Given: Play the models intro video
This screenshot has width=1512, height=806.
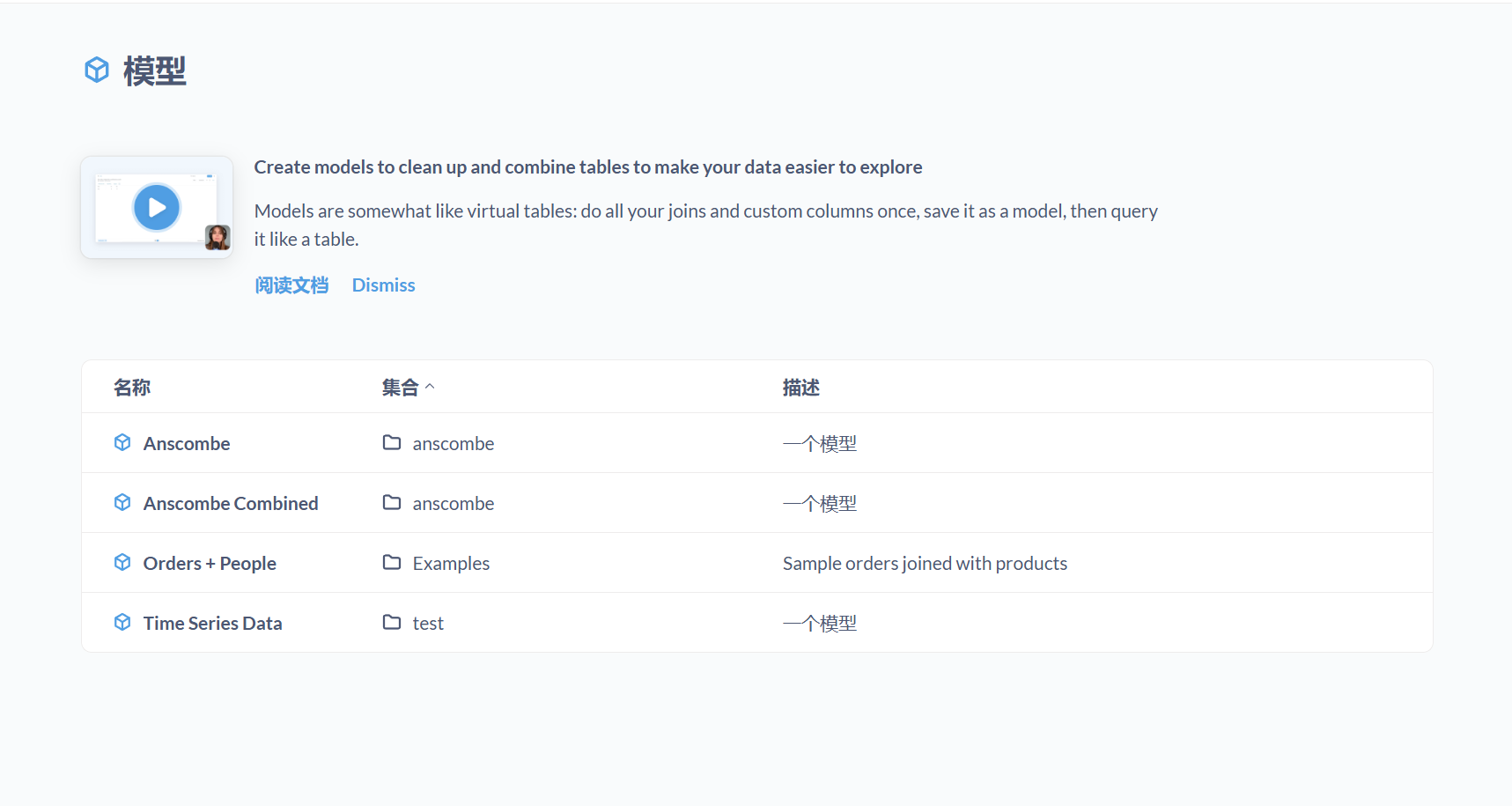Looking at the screenshot, I should [157, 207].
